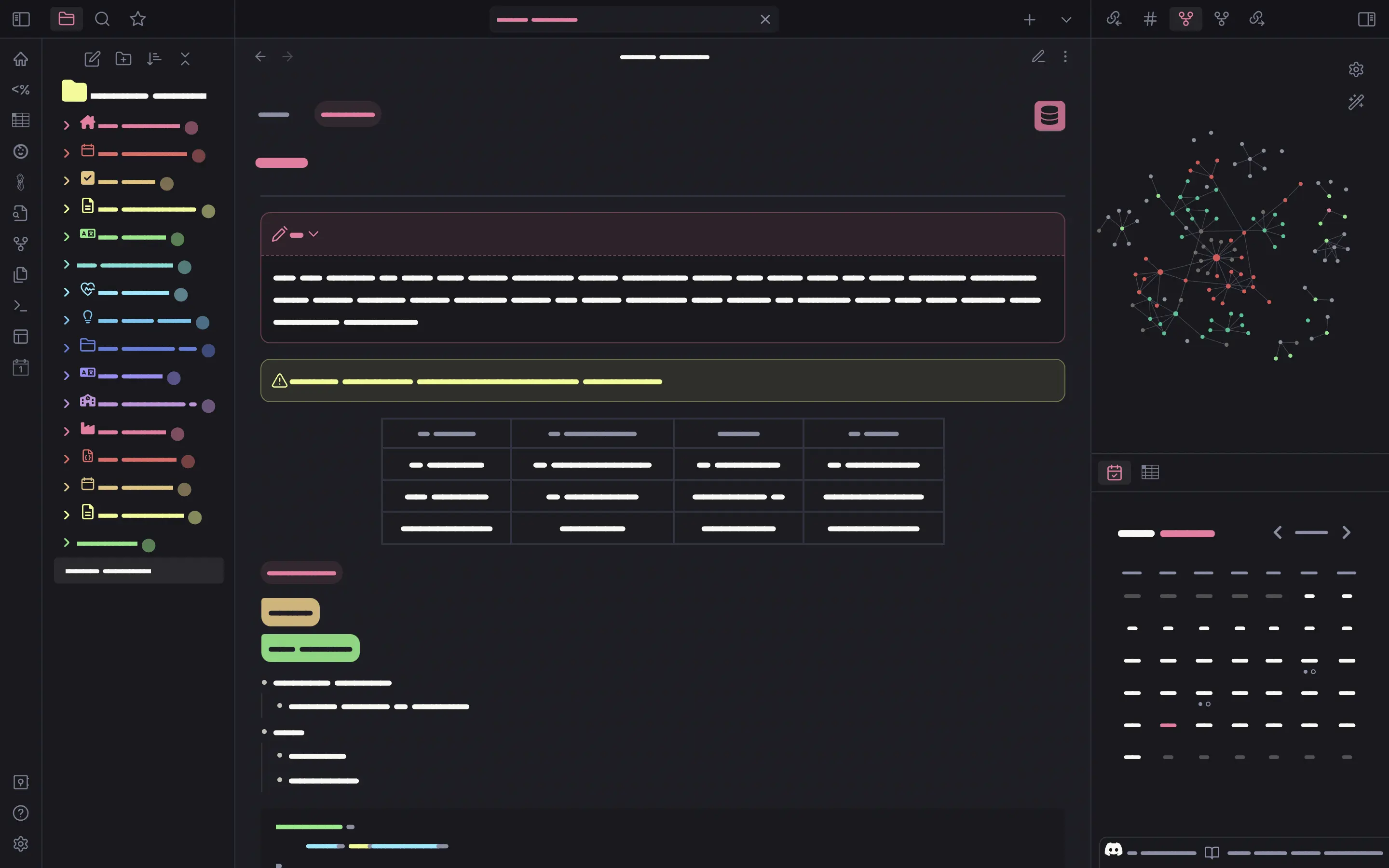The height and width of the screenshot is (868, 1389).
Task: Select the table tab beside the calendar tab
Action: [1150, 472]
